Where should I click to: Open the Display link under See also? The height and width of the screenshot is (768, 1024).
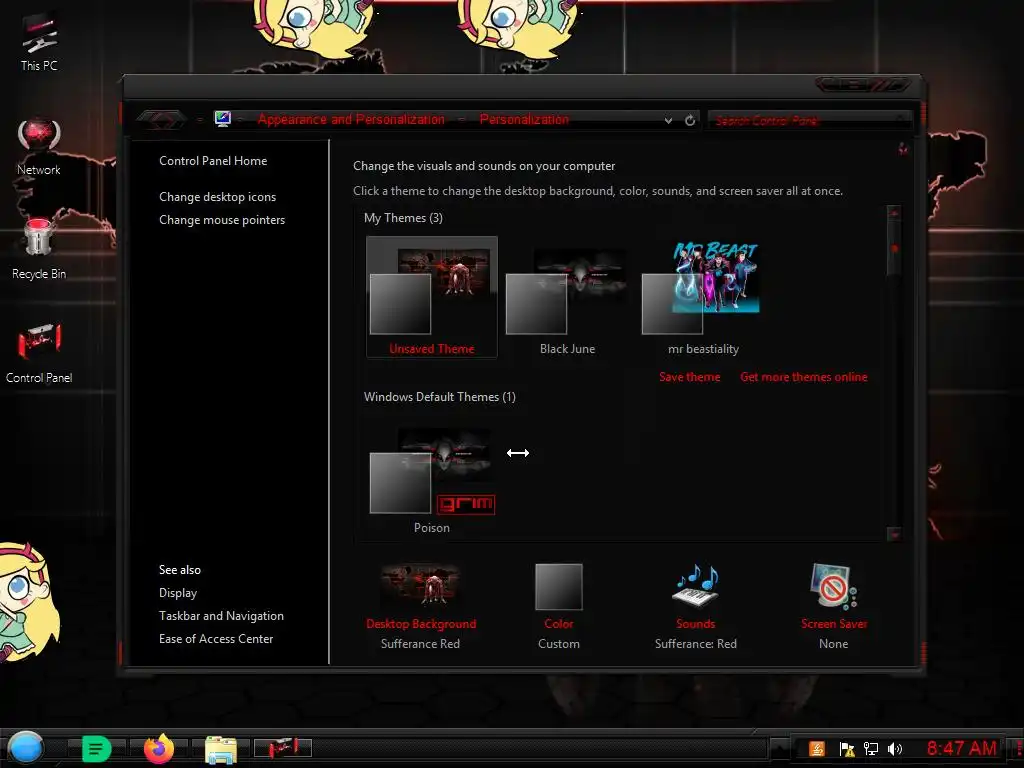[178, 593]
